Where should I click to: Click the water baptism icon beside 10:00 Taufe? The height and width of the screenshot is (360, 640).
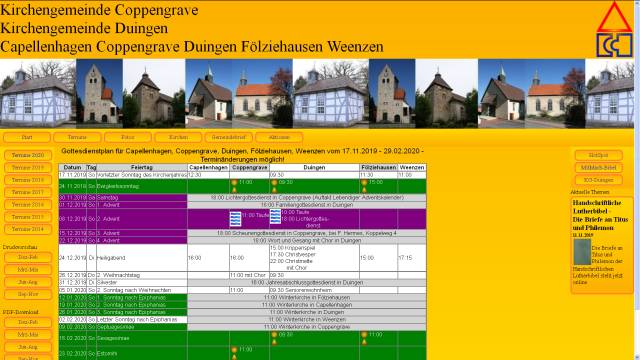coord(276,217)
